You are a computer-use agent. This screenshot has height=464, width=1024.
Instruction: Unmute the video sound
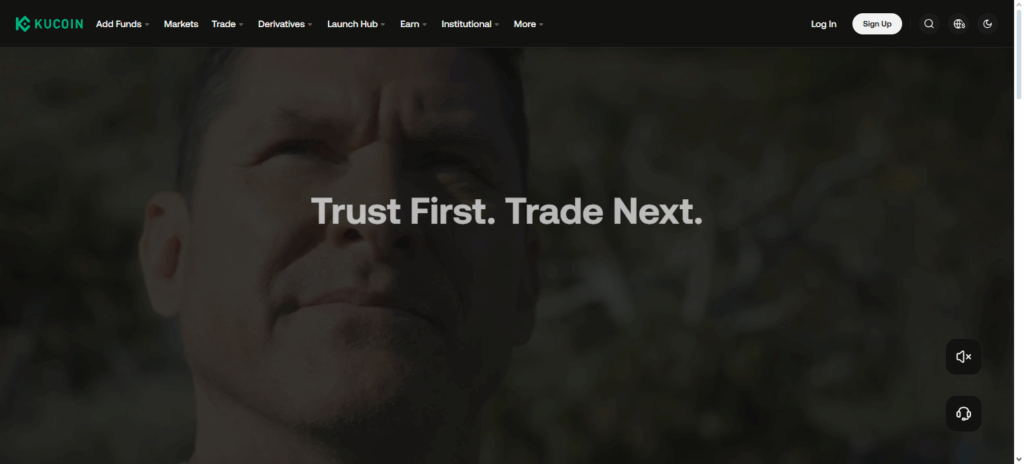(x=963, y=357)
